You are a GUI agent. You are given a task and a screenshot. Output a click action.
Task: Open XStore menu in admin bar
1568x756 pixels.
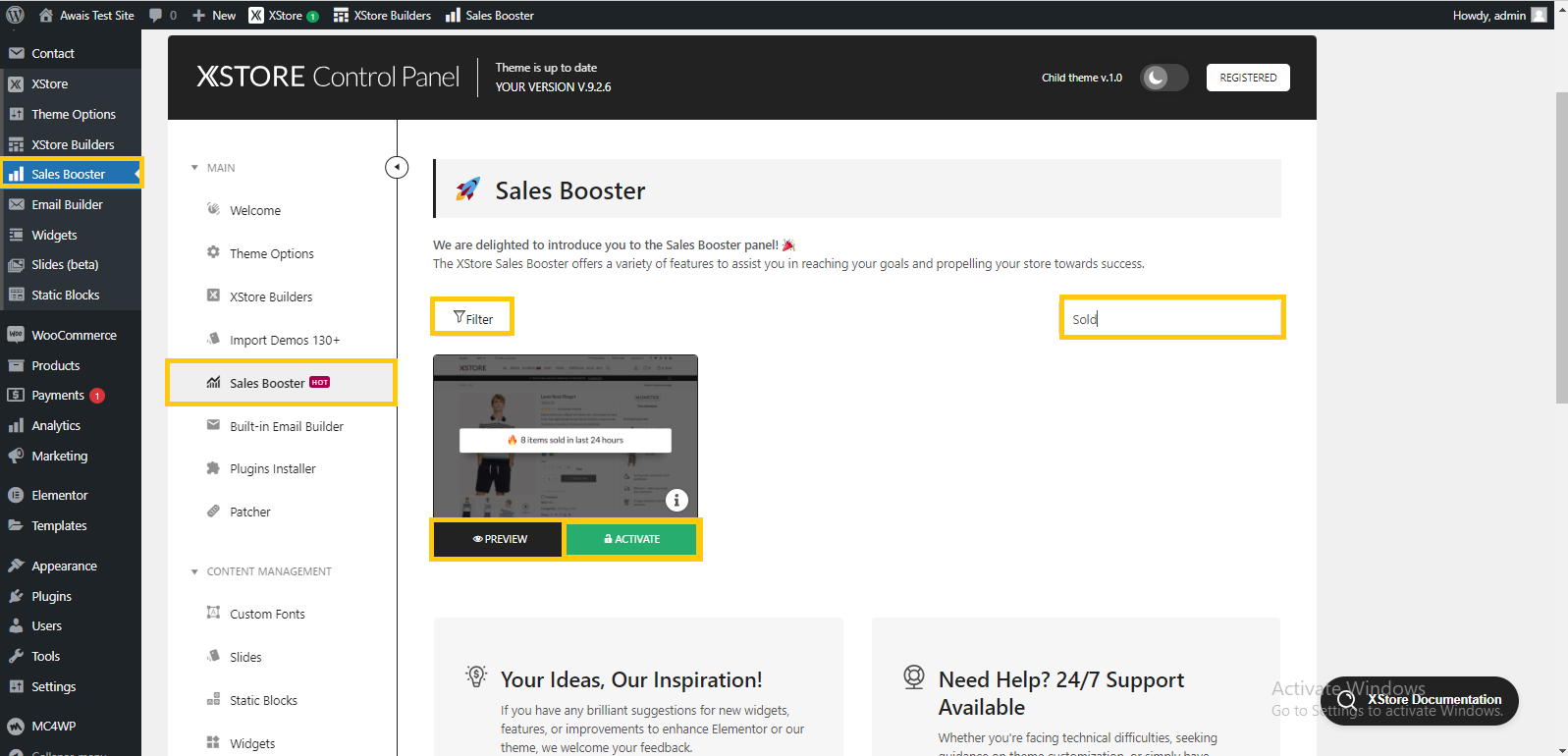pos(284,15)
